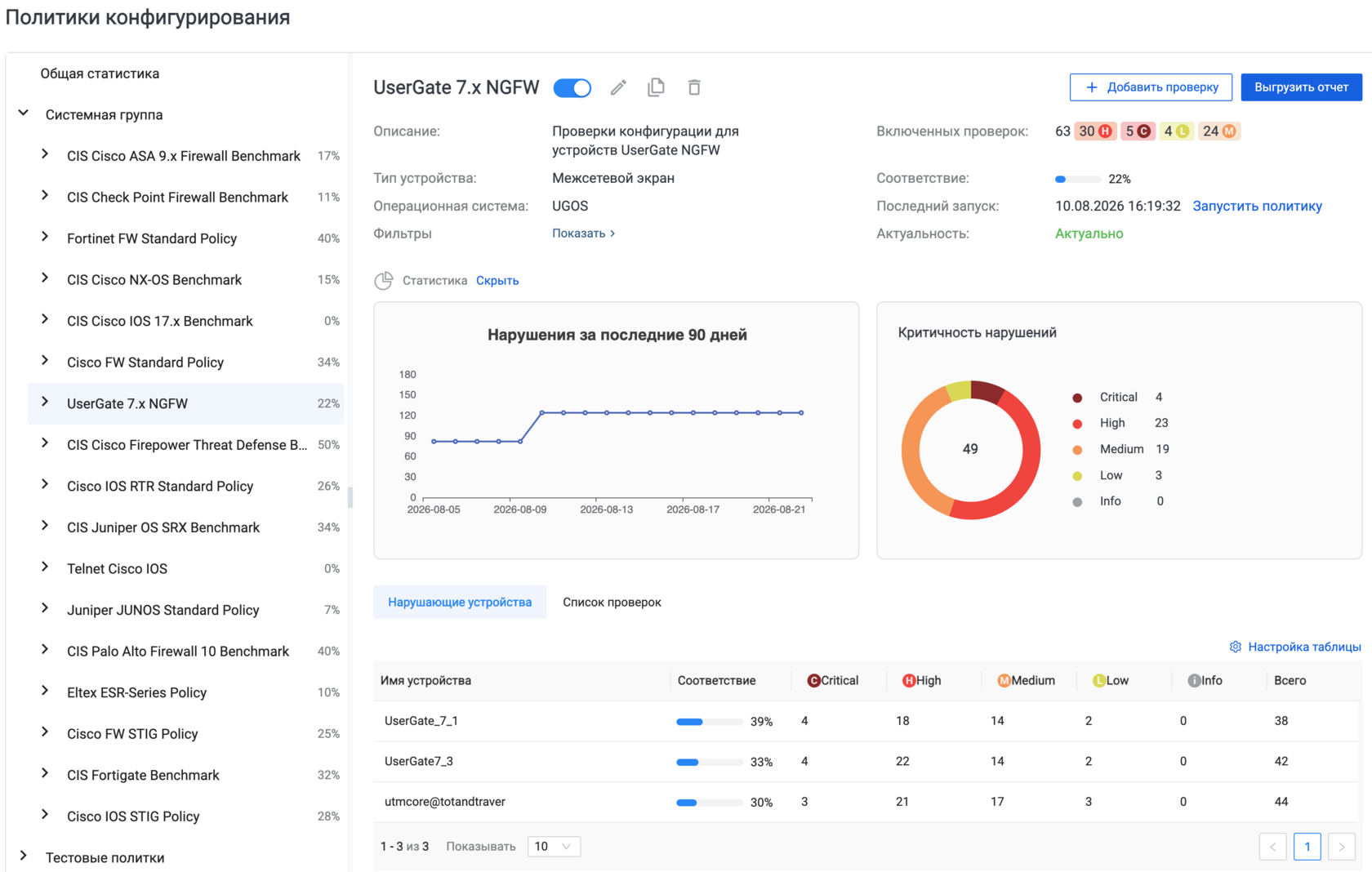Open the rows-per-page dropdown showing 10
Viewport: 1372px width, 872px height.
pyautogui.click(x=554, y=847)
